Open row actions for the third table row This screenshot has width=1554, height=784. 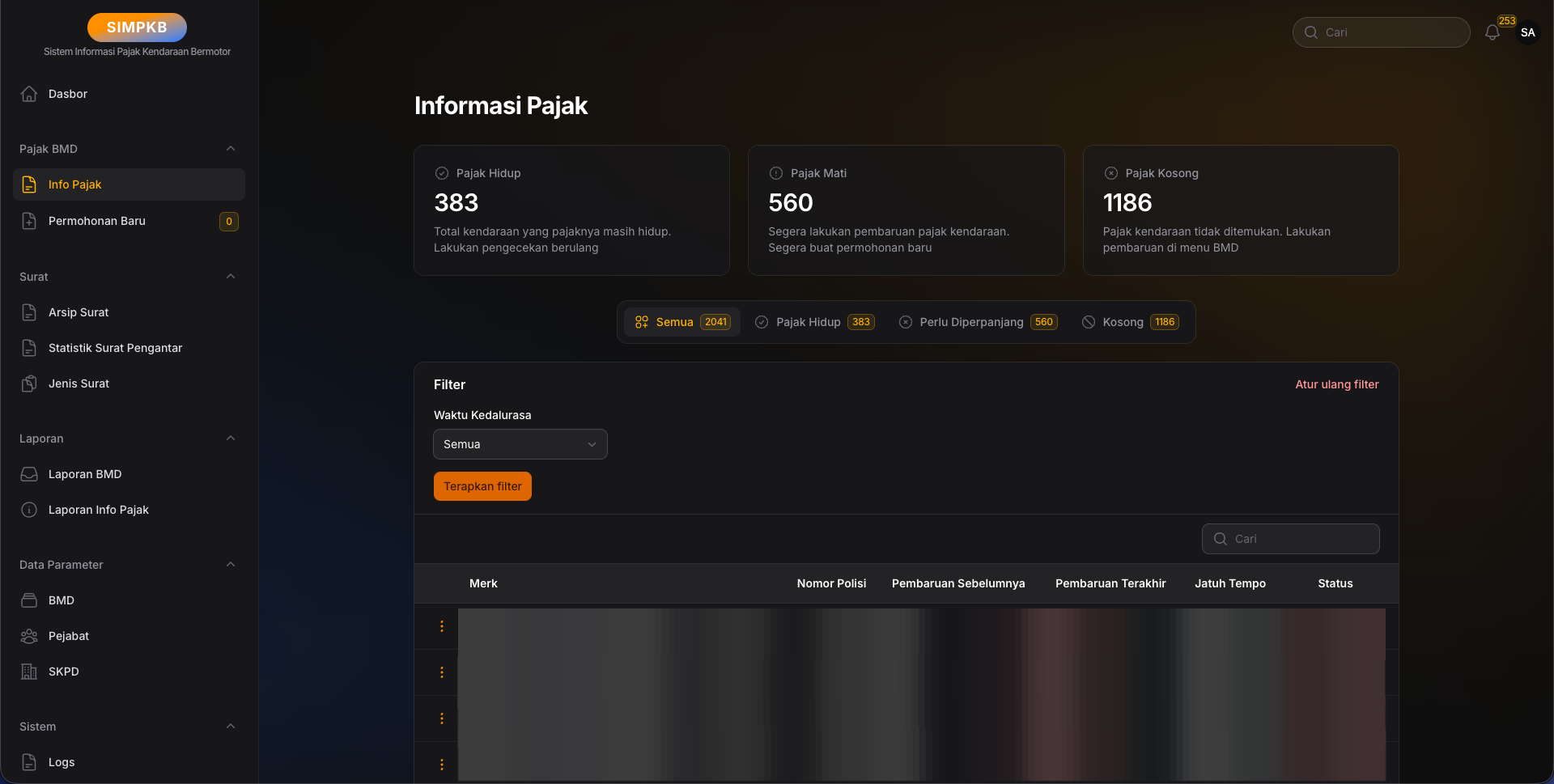(x=442, y=718)
